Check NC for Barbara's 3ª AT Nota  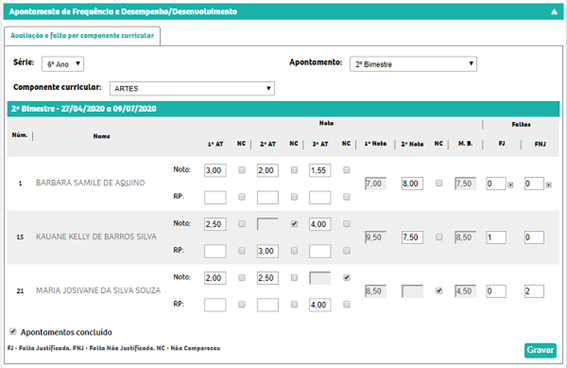click(346, 170)
